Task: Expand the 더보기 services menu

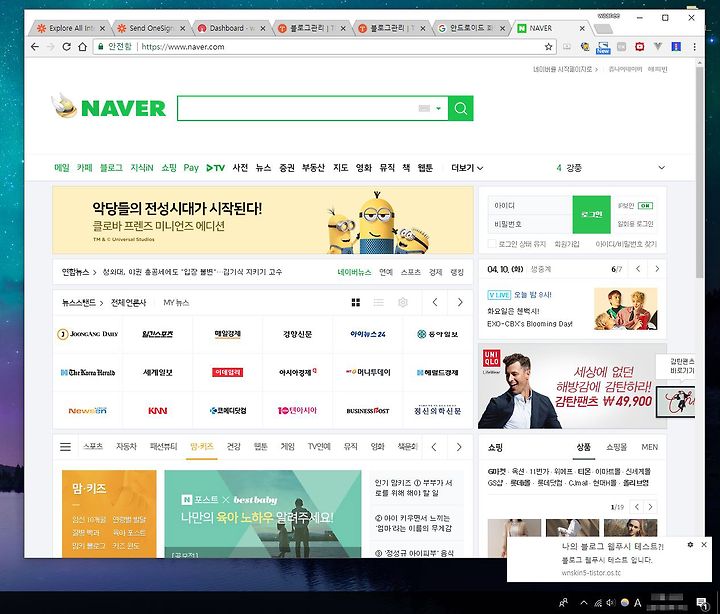Action: point(467,168)
